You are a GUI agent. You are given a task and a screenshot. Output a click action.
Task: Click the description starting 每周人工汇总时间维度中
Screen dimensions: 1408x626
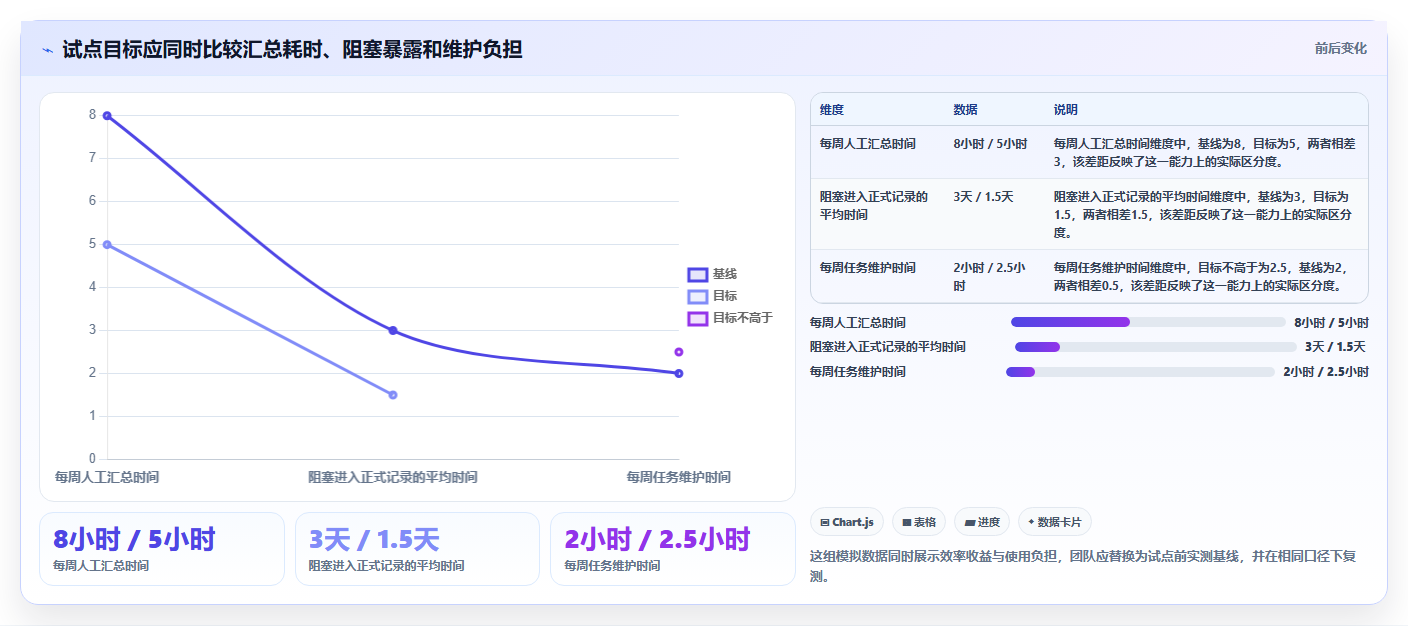click(1204, 153)
